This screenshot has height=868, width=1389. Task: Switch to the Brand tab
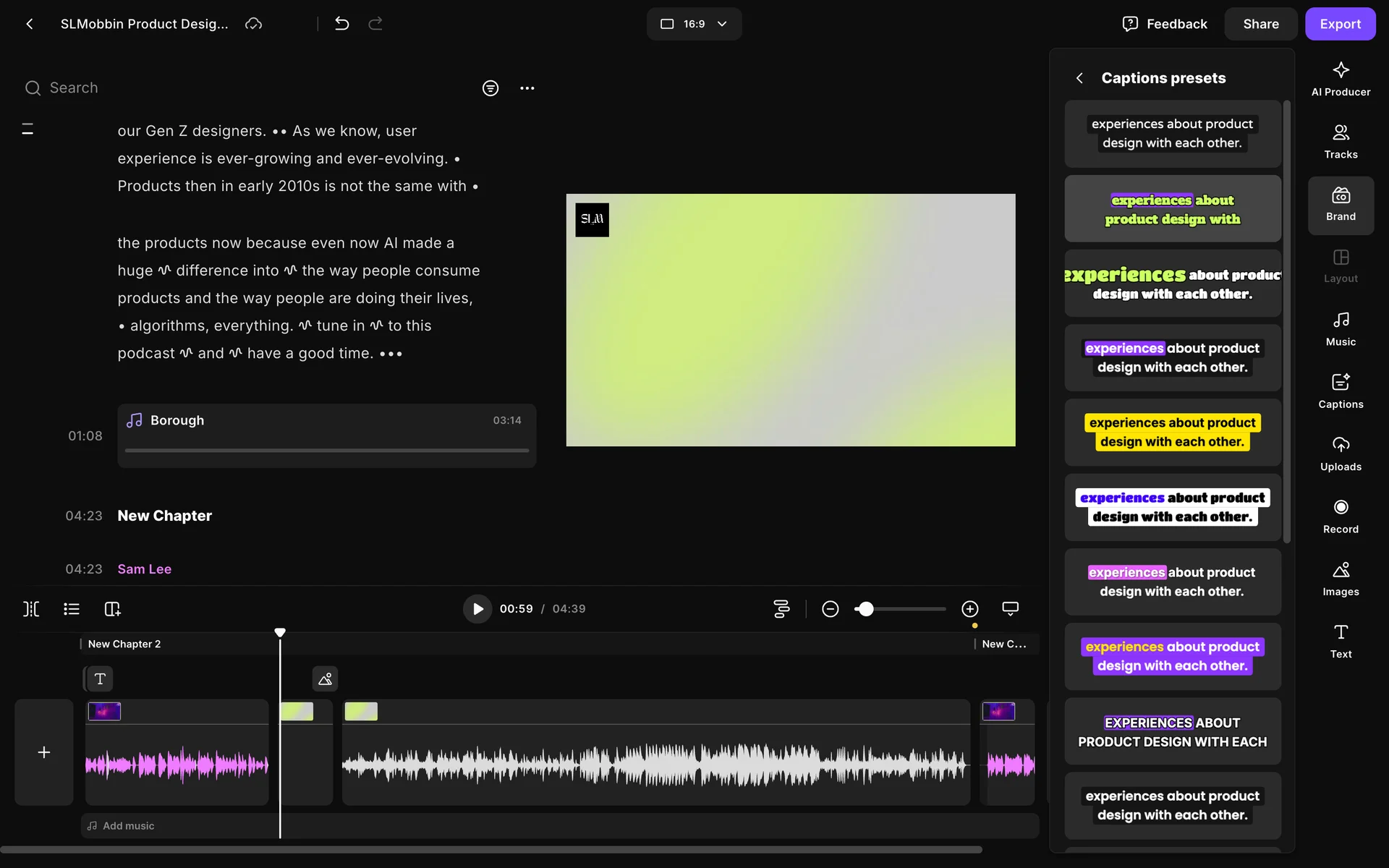pos(1340,205)
